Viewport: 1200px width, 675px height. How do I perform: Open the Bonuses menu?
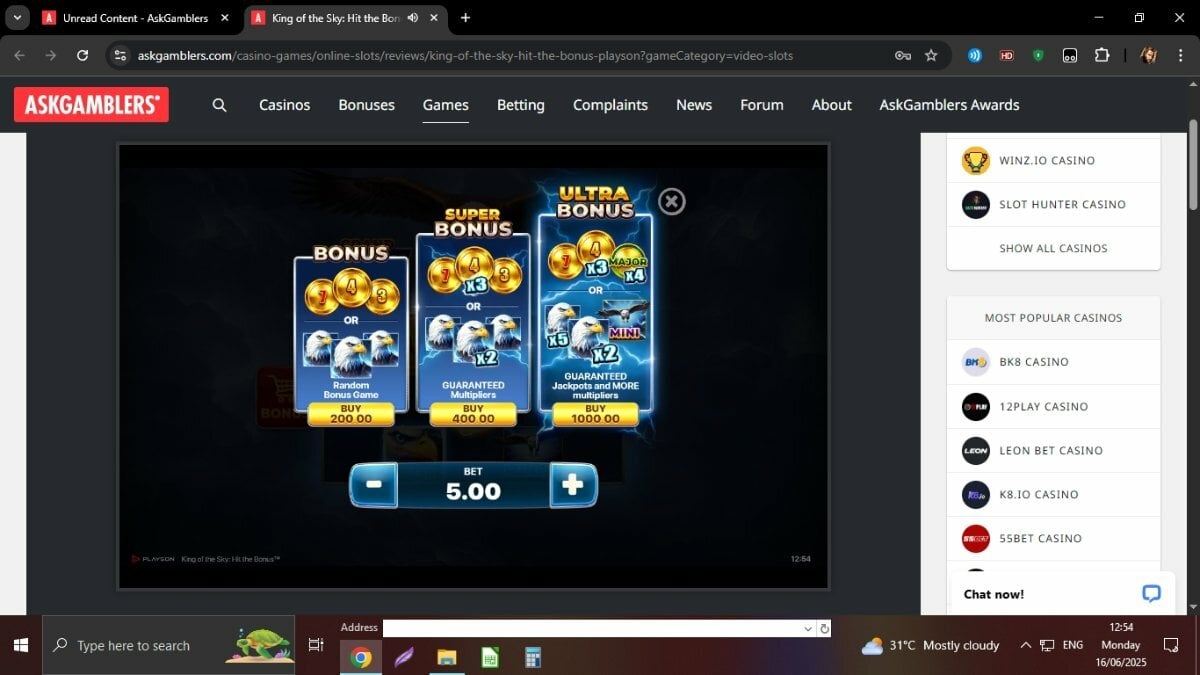tap(366, 105)
